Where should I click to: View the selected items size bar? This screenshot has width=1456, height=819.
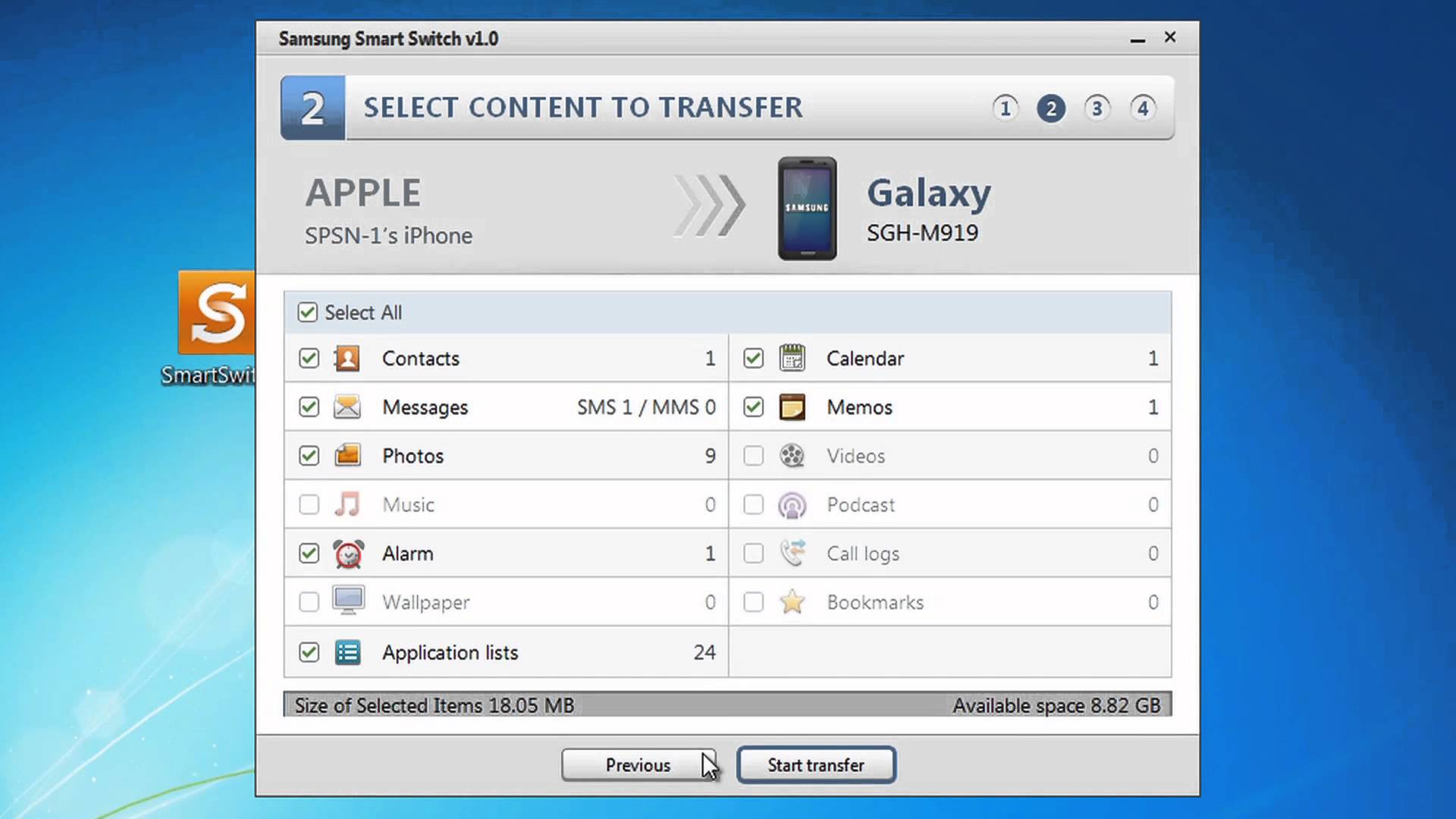point(727,706)
